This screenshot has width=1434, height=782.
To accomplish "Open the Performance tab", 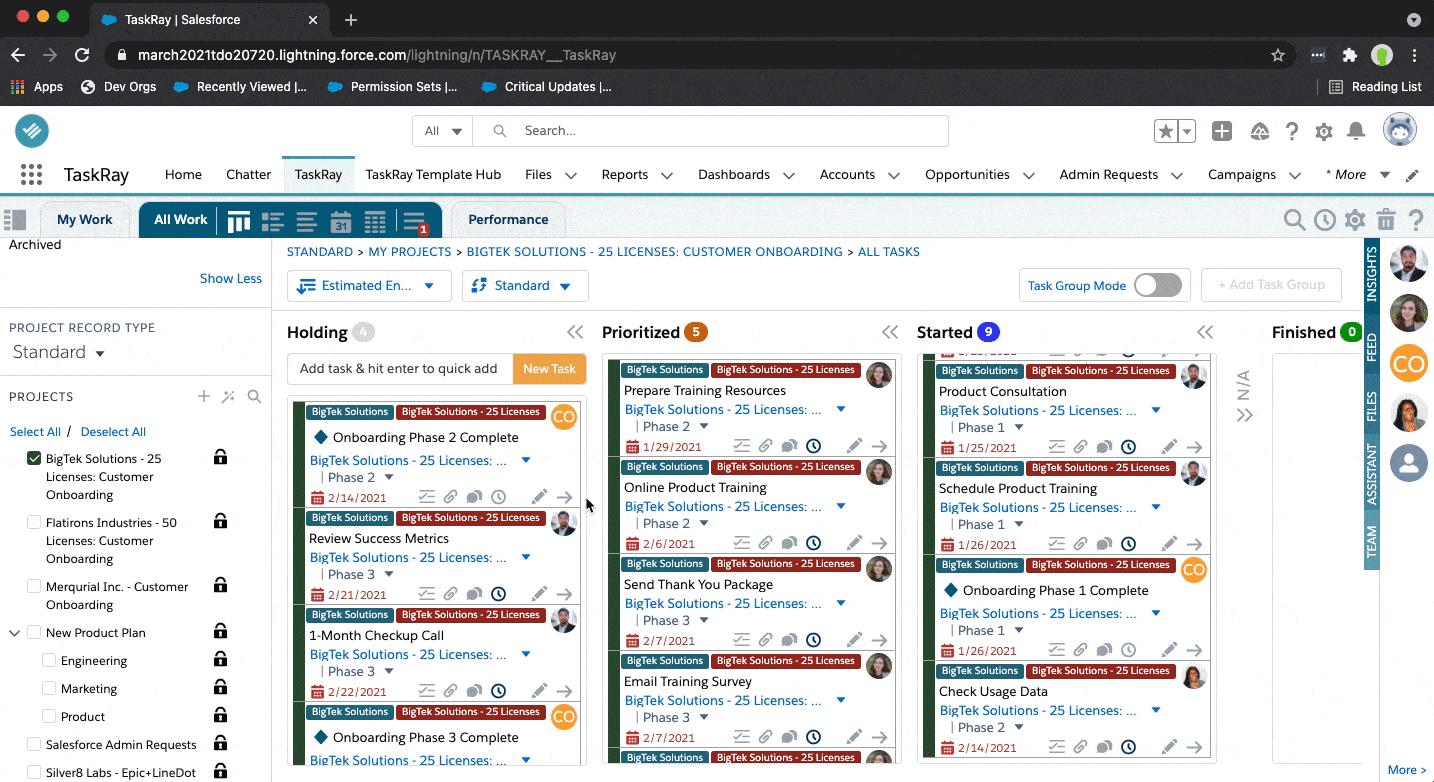I will pos(508,220).
